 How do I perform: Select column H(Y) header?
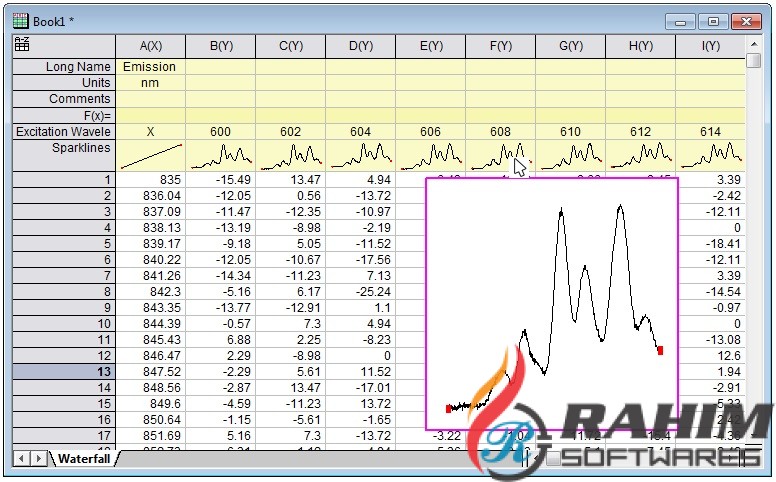[x=640, y=46]
